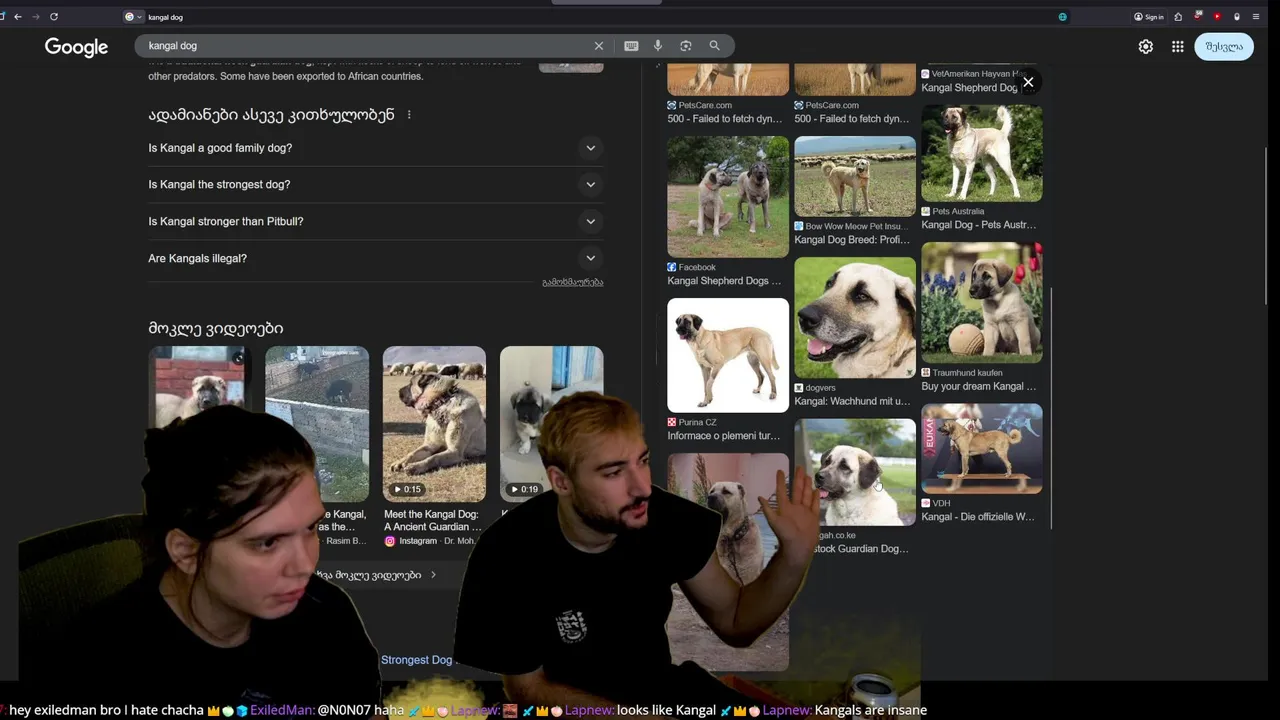Screen dimensions: 1280x720
Task: Click the play 0:19 badge on the video
Action: [x=523, y=489]
